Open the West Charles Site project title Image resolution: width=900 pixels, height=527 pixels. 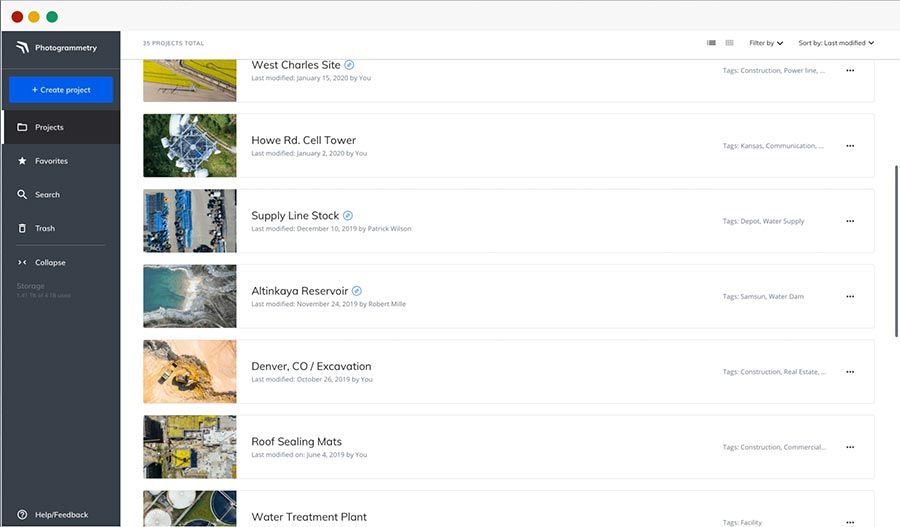[x=296, y=65]
